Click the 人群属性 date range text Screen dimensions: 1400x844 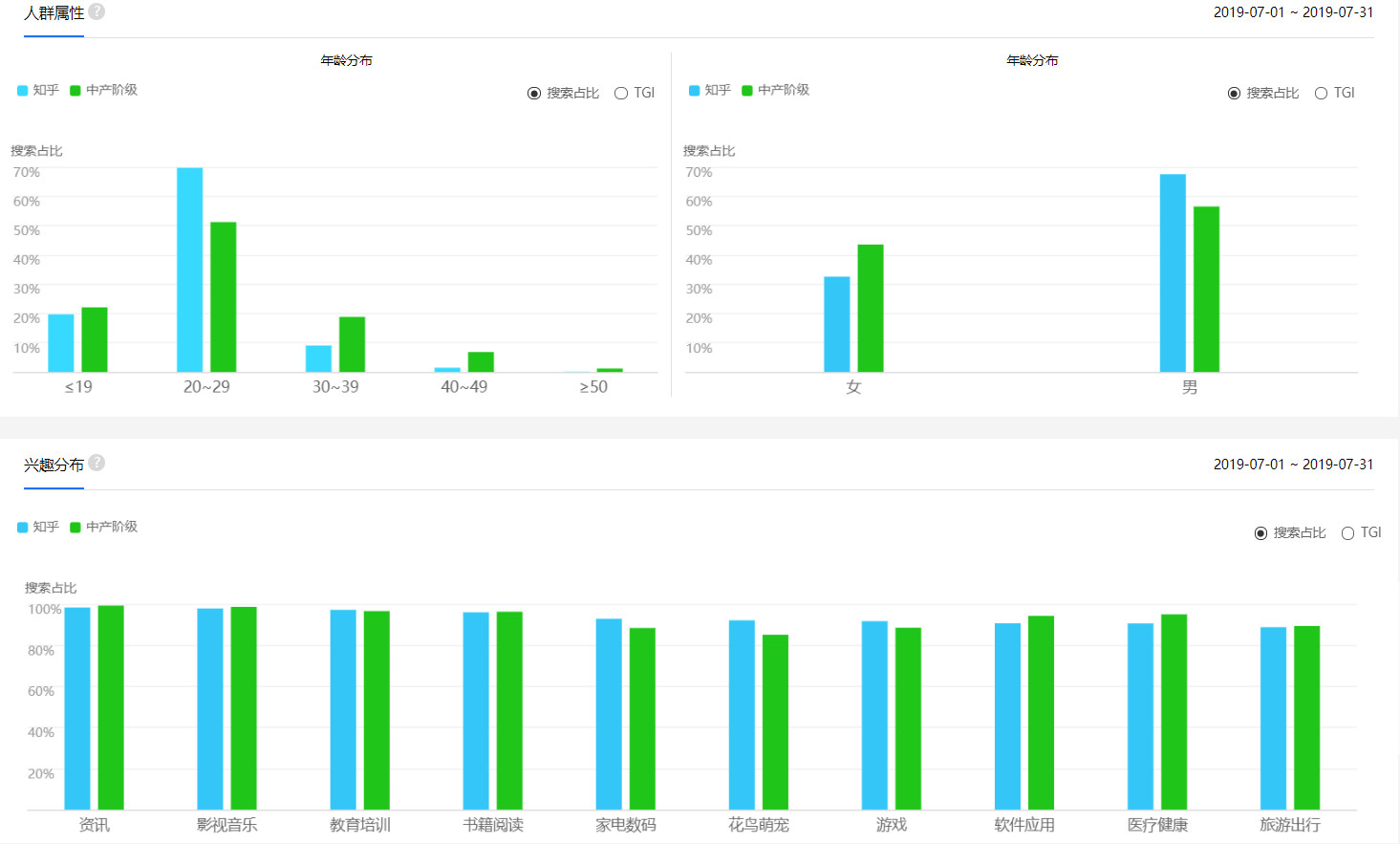pyautogui.click(x=1293, y=12)
